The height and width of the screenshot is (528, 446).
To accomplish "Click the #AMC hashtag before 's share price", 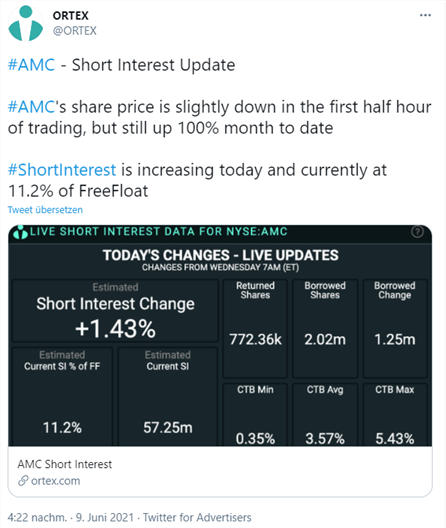I will coord(31,107).
